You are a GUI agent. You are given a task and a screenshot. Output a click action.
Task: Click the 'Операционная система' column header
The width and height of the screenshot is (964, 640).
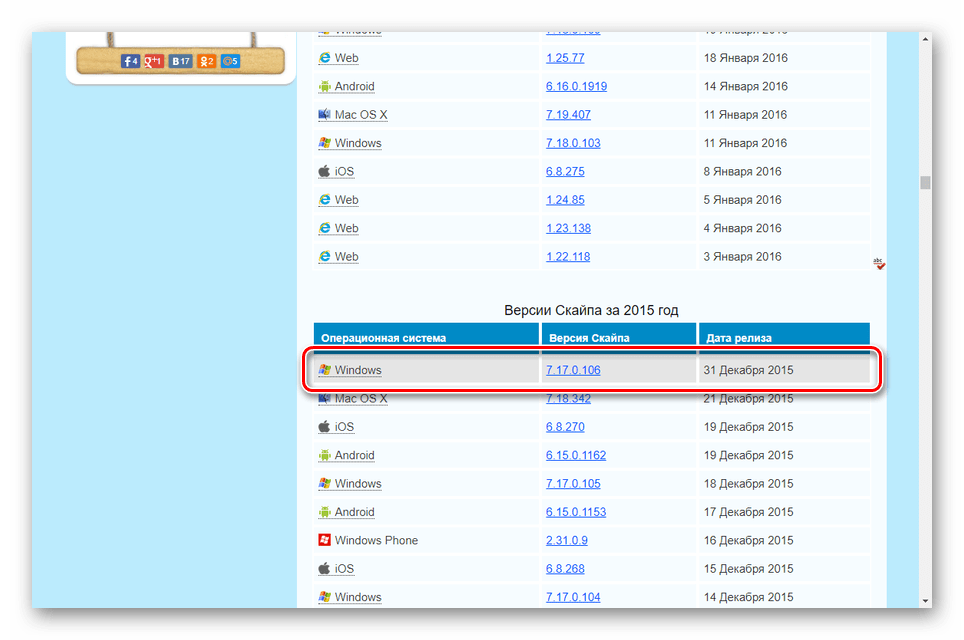[x=383, y=338]
